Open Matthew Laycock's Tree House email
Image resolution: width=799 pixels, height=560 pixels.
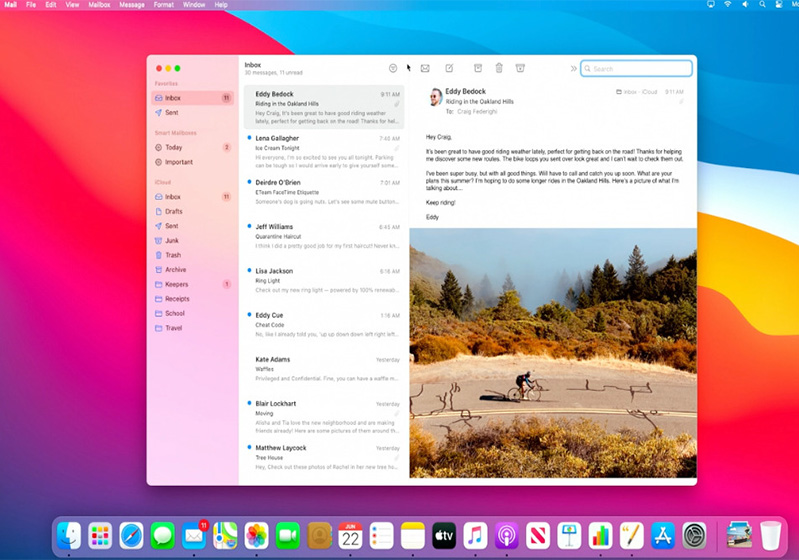pos(324,459)
